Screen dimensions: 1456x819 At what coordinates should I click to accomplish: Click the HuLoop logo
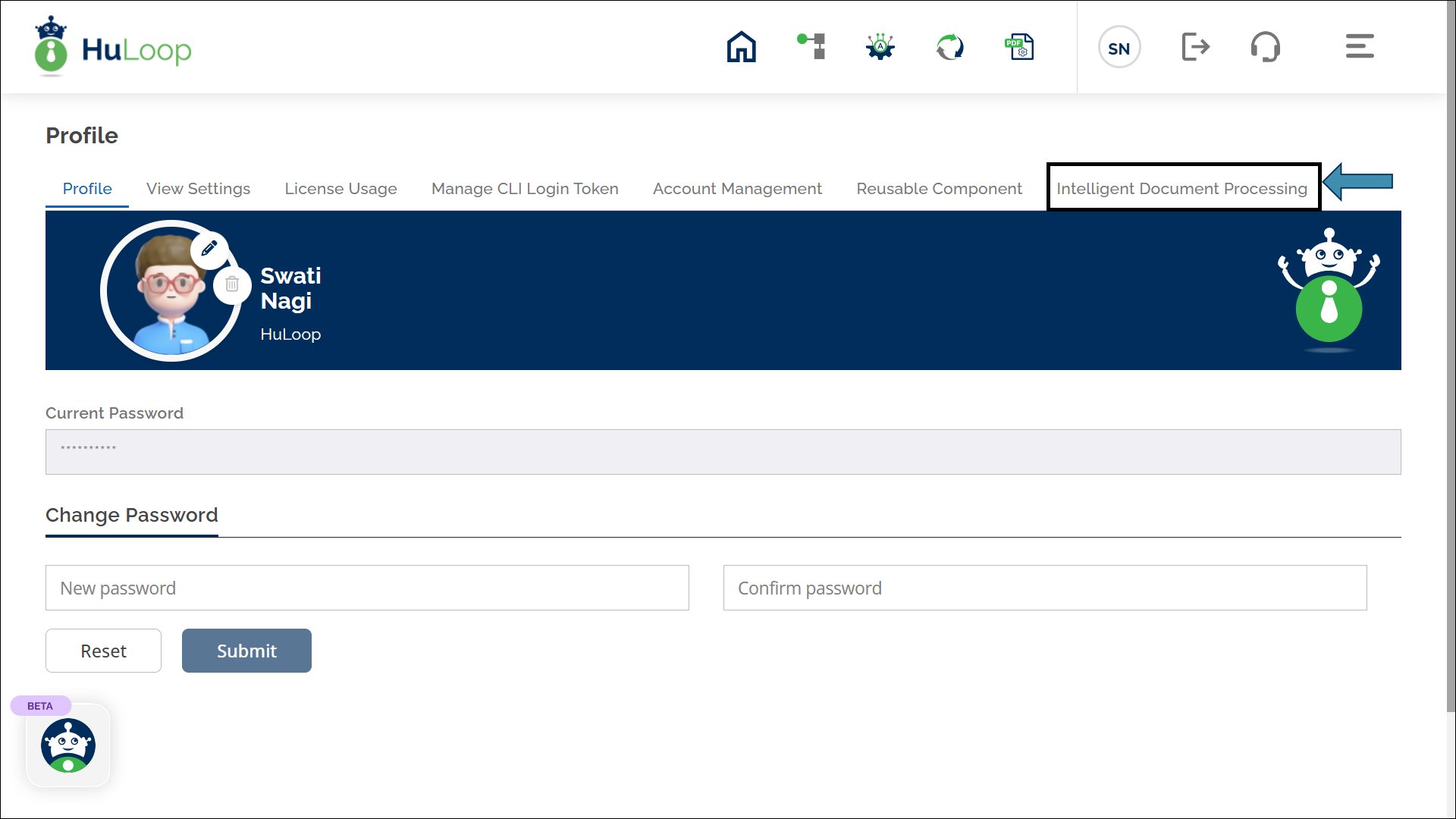click(x=113, y=47)
